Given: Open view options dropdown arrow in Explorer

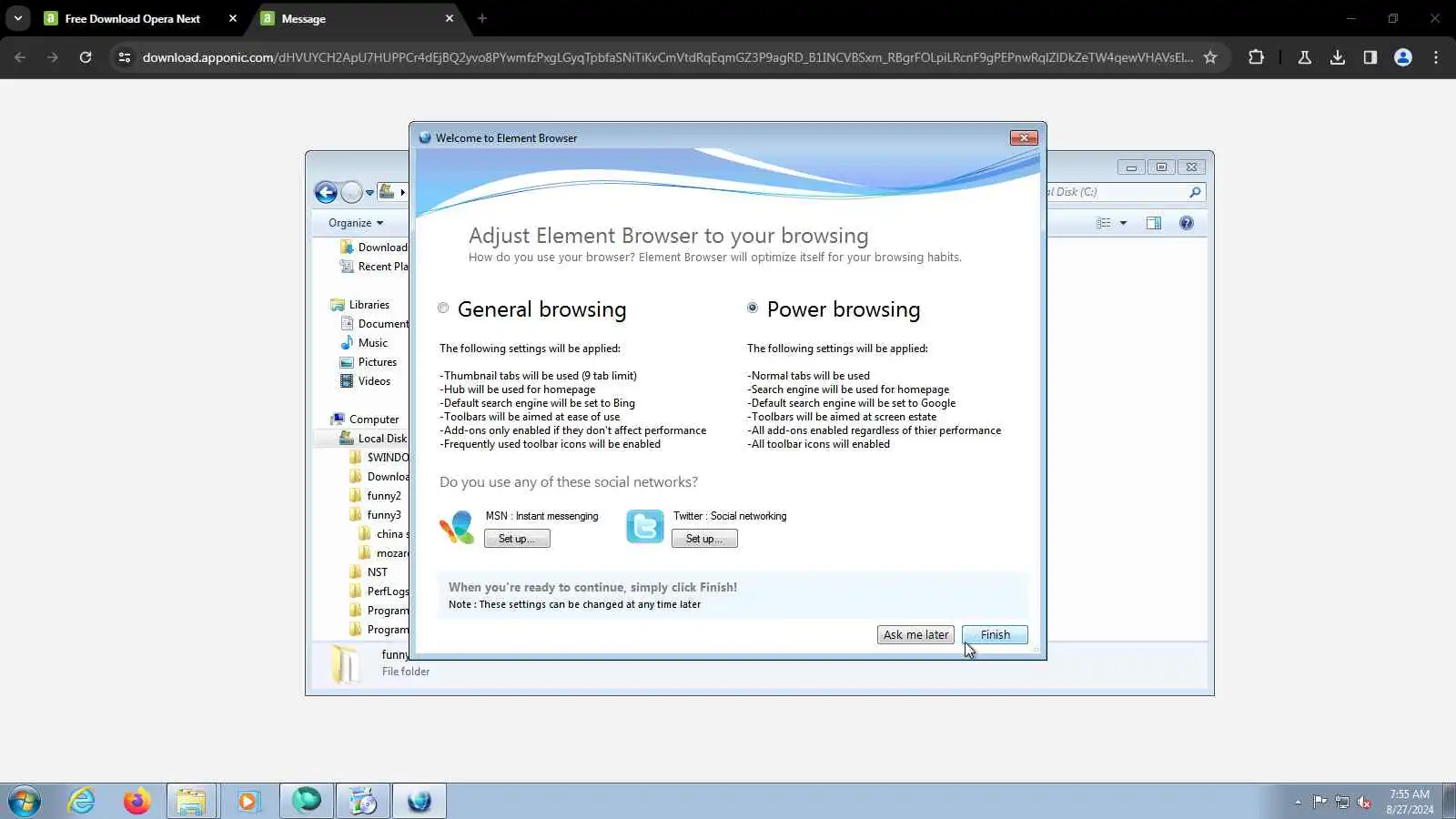Looking at the screenshot, I should click(1123, 223).
